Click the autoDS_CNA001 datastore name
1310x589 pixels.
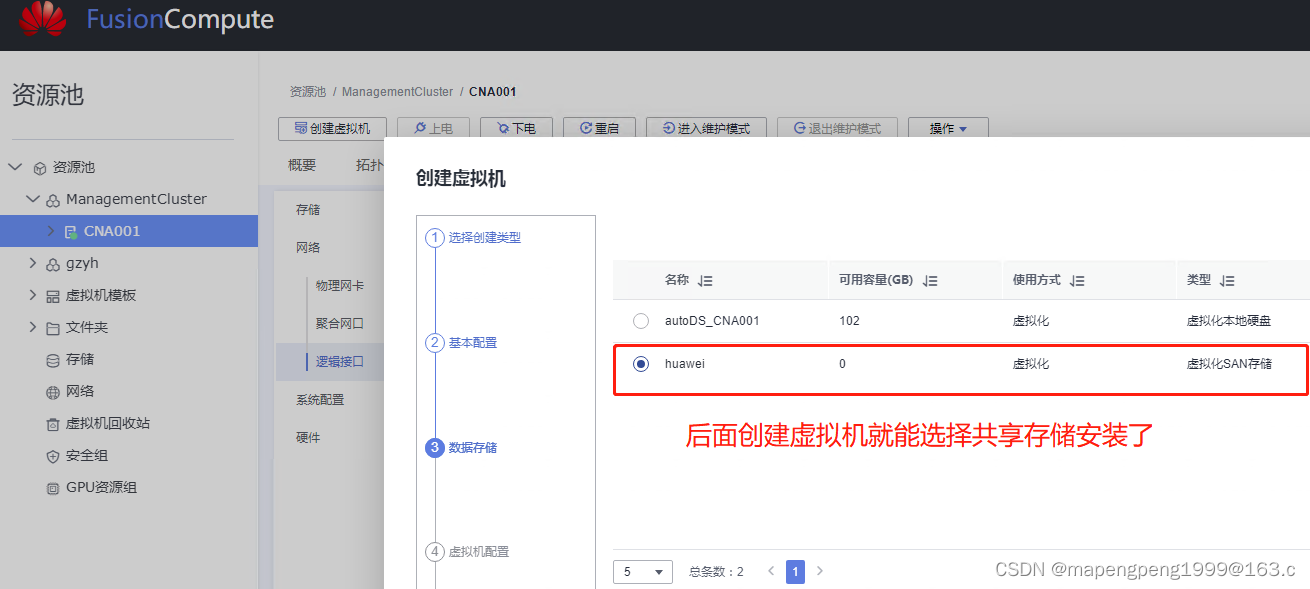point(712,321)
